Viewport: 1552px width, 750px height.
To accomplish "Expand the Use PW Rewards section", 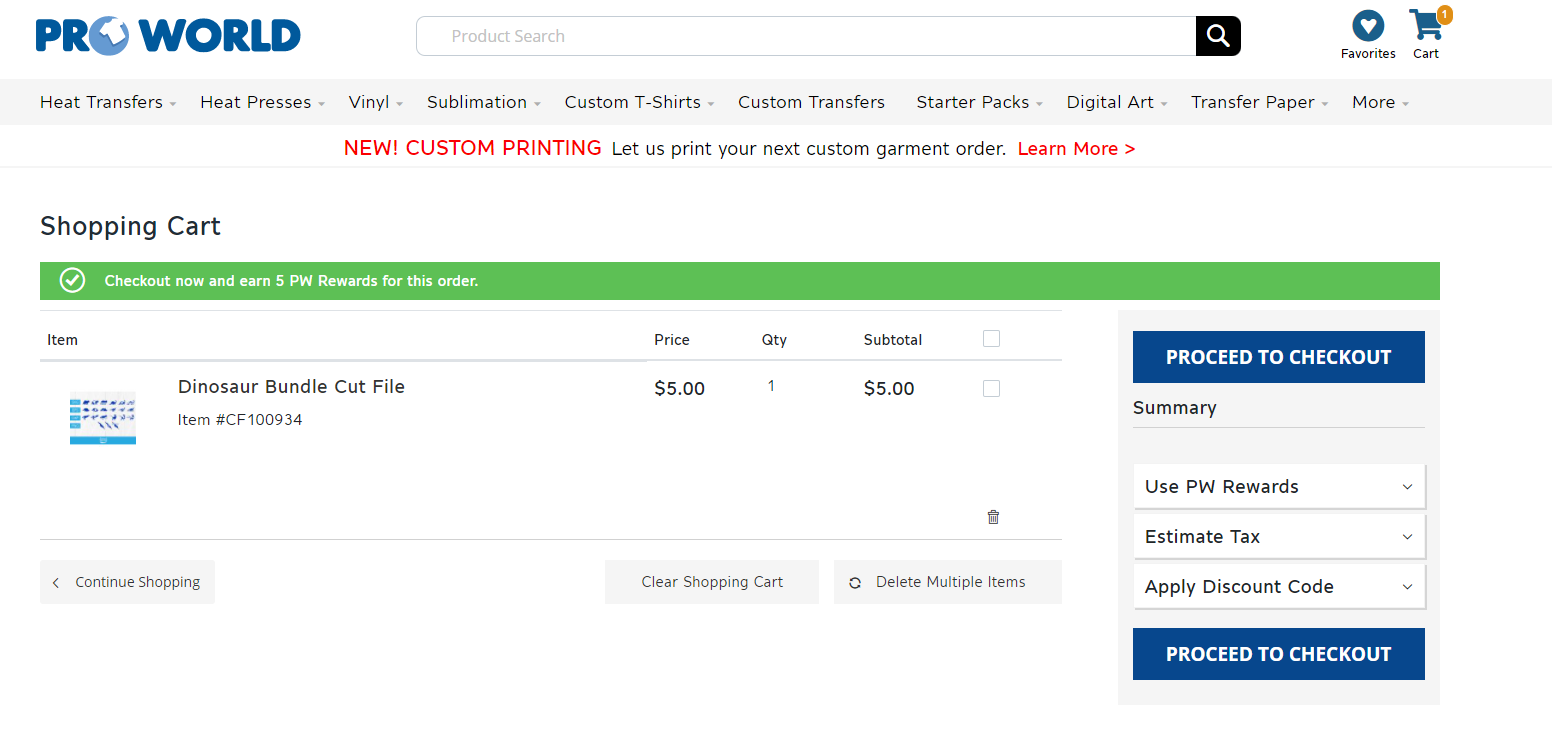I will 1279,487.
